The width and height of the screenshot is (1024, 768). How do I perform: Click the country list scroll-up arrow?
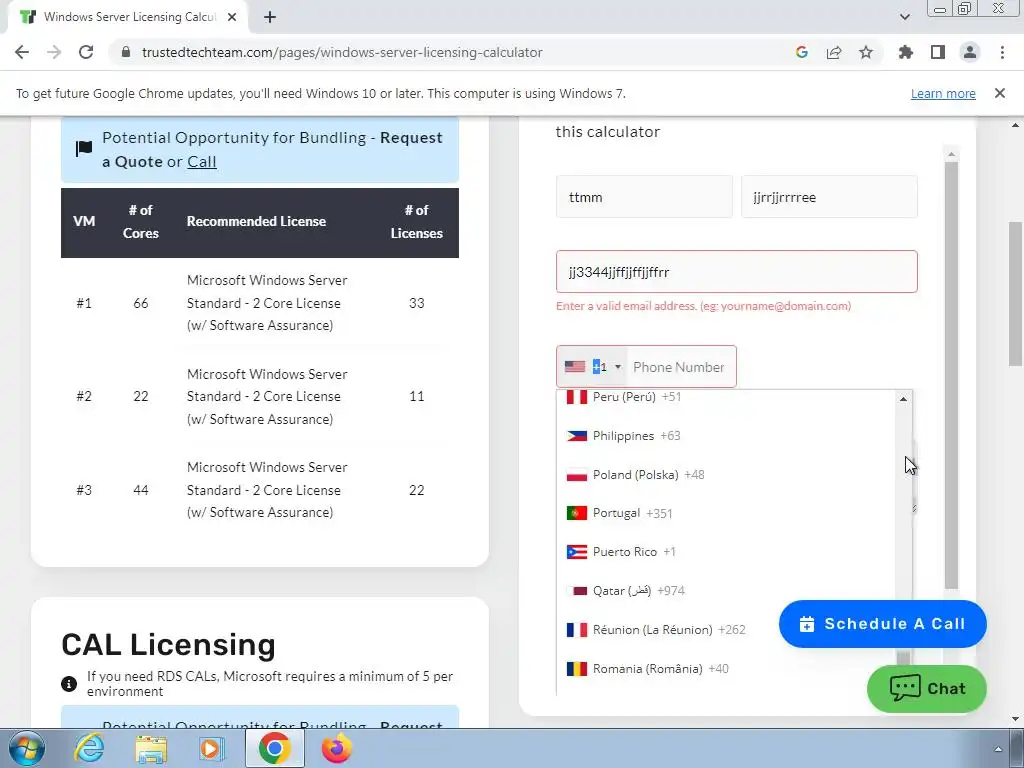pos(903,399)
